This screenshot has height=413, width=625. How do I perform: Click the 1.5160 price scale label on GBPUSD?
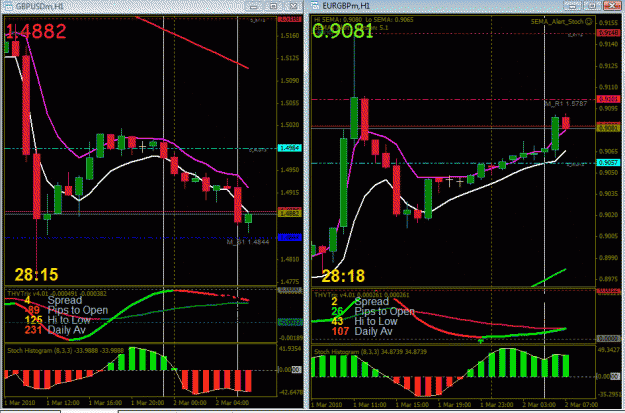pyautogui.click(x=289, y=36)
